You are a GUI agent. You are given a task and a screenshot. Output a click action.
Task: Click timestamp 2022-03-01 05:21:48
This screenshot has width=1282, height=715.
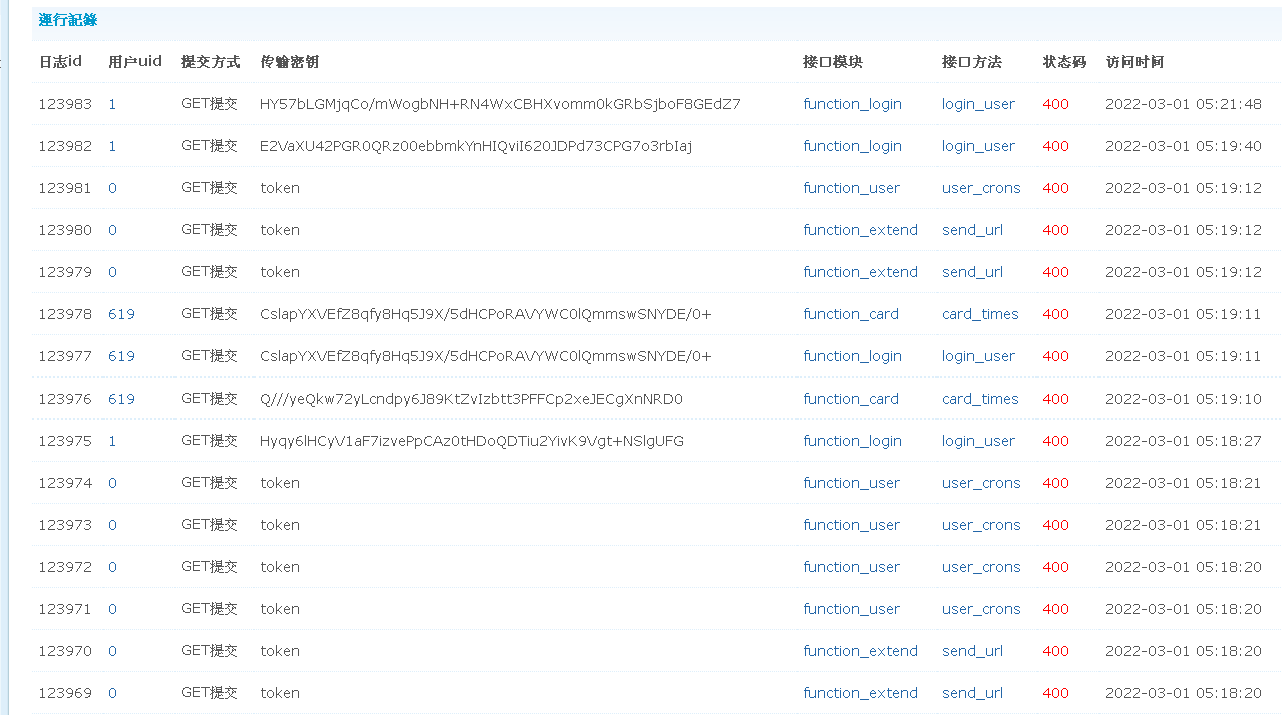click(x=1183, y=104)
